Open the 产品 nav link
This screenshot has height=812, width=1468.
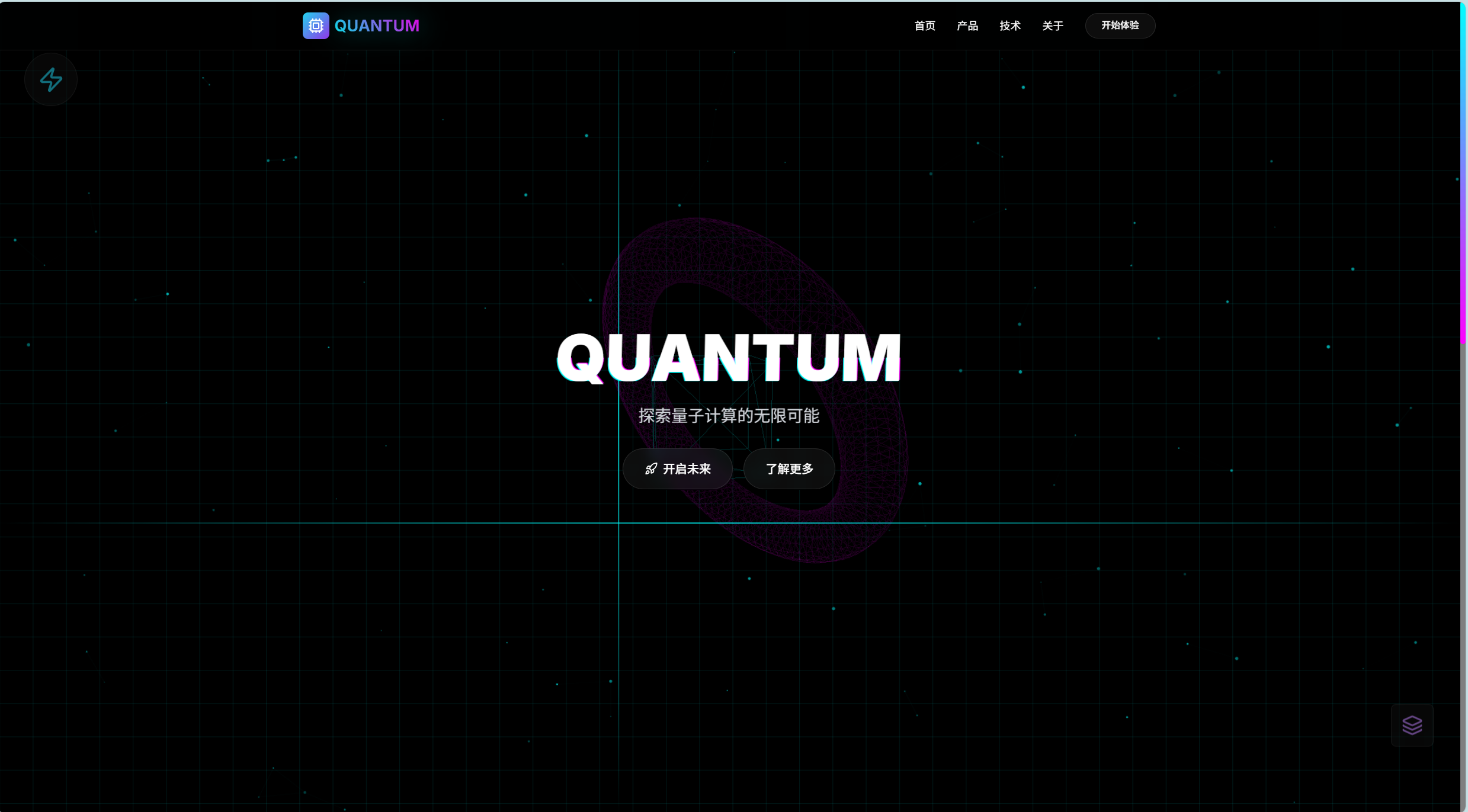[x=967, y=25]
